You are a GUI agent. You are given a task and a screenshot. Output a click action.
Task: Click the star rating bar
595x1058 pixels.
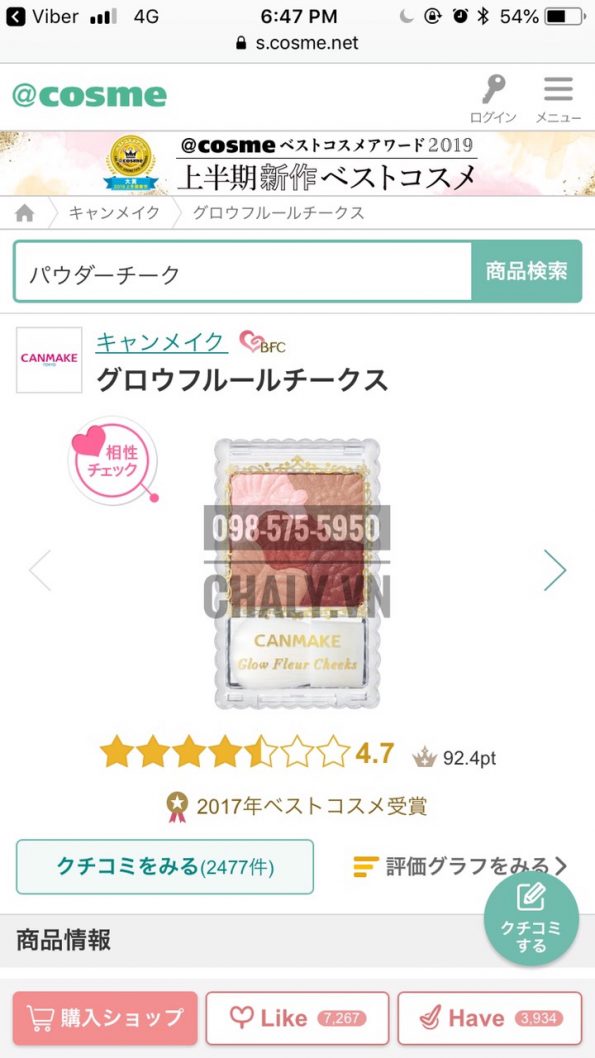(225, 752)
